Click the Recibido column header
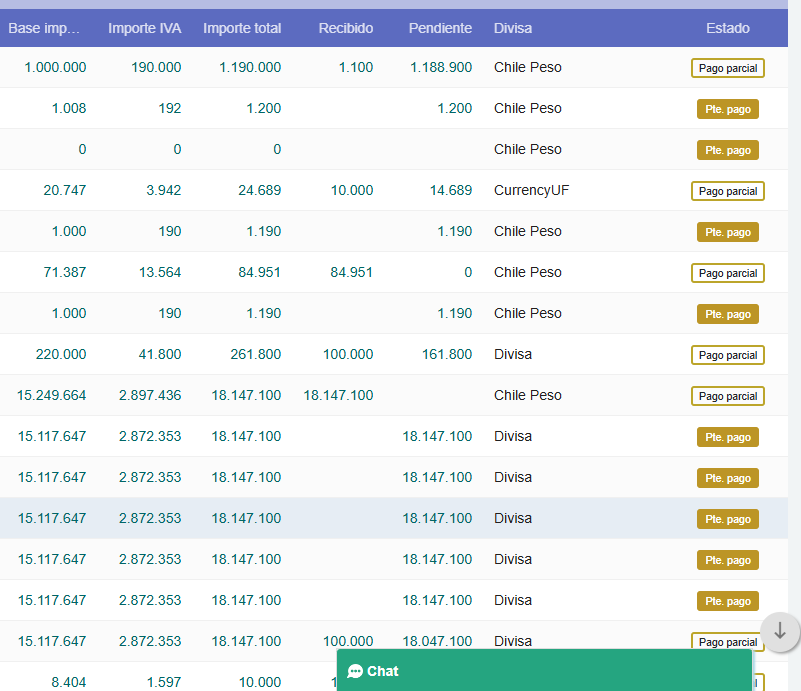 [x=346, y=28]
